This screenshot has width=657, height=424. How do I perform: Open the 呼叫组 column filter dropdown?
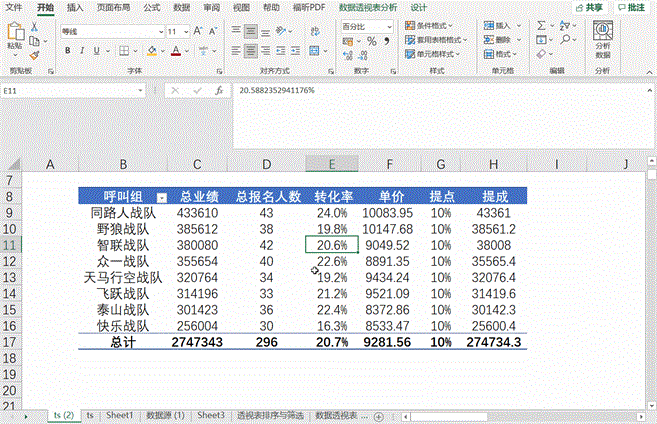click(x=162, y=197)
